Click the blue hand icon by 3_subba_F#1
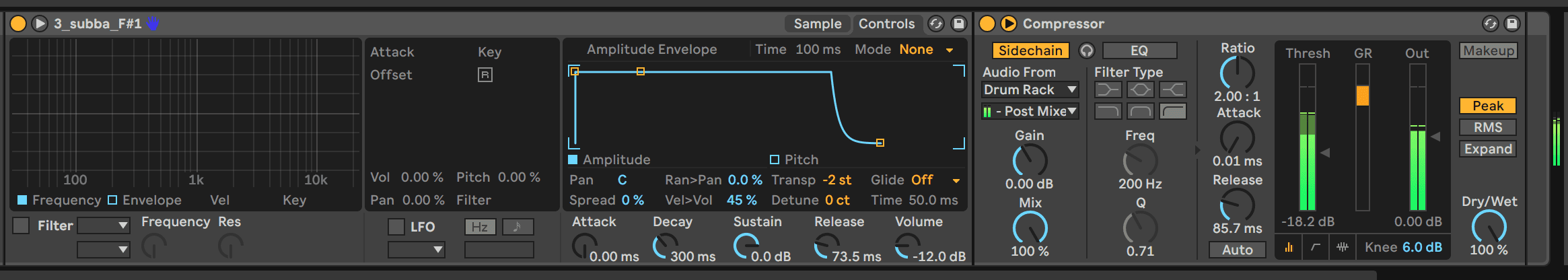 153,24
